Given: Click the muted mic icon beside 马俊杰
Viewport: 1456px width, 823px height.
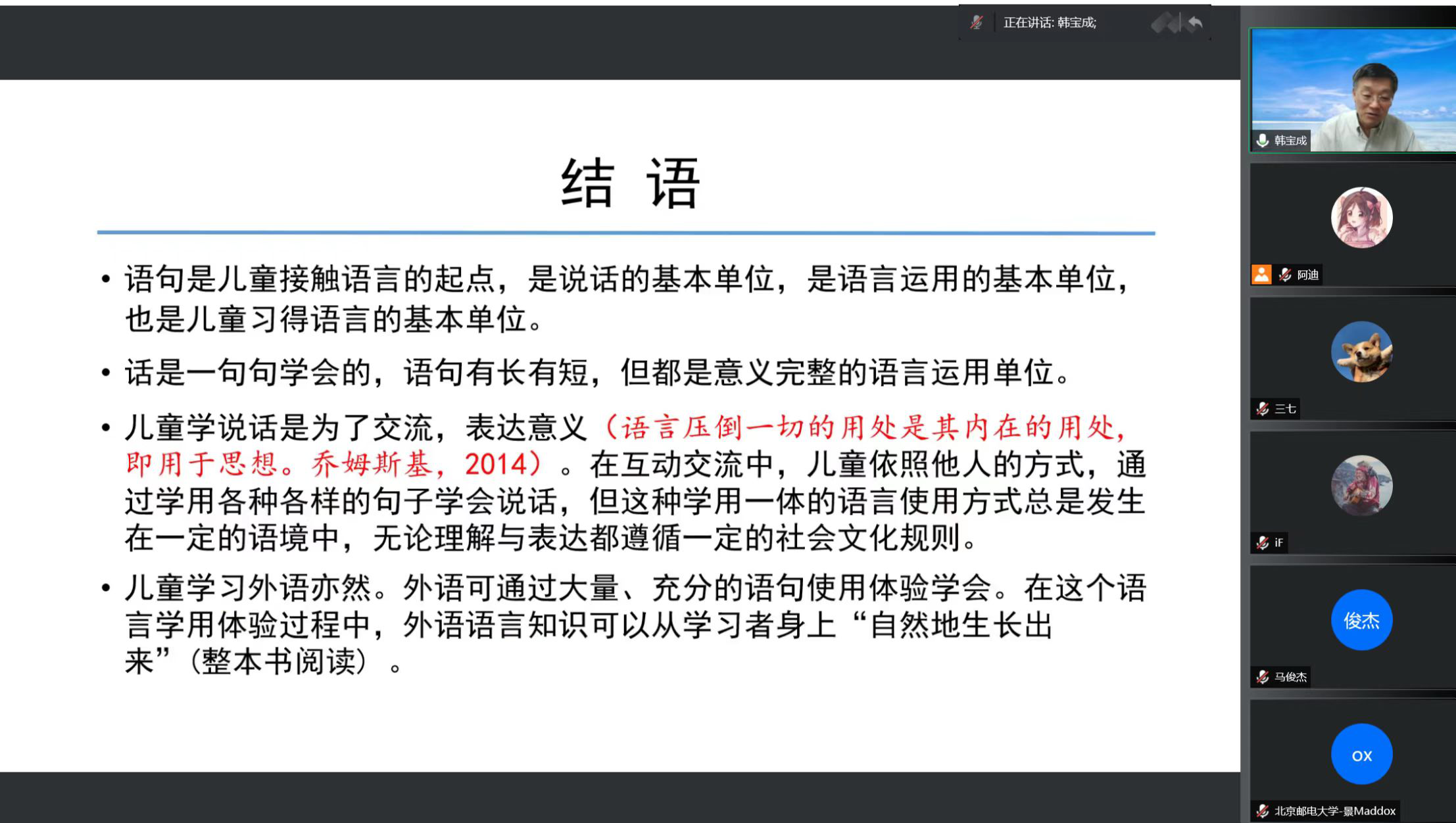Looking at the screenshot, I should tap(1262, 677).
